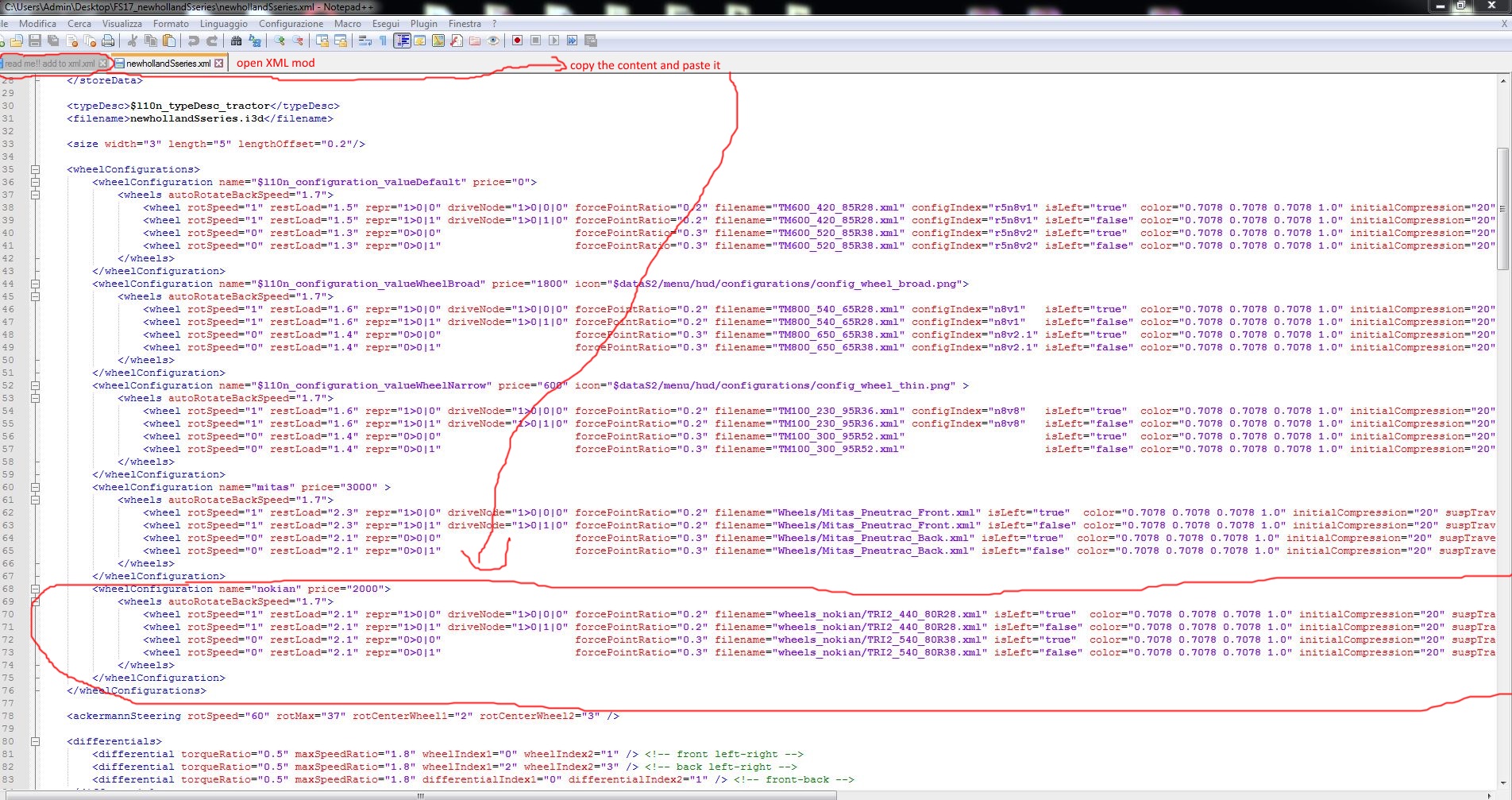Start macro recording with the red dot icon

coord(517,41)
